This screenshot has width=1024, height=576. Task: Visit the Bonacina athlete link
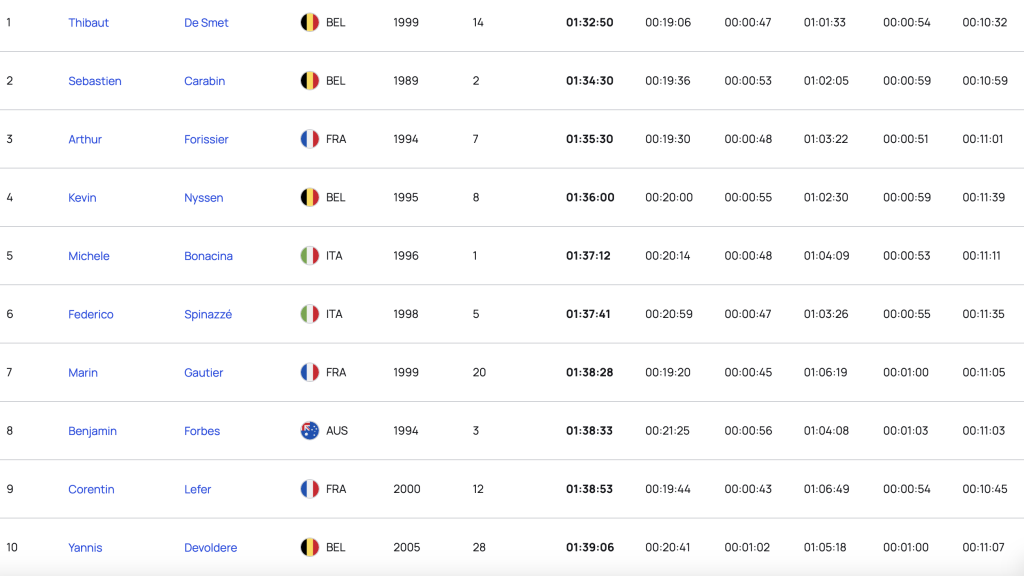click(x=208, y=256)
